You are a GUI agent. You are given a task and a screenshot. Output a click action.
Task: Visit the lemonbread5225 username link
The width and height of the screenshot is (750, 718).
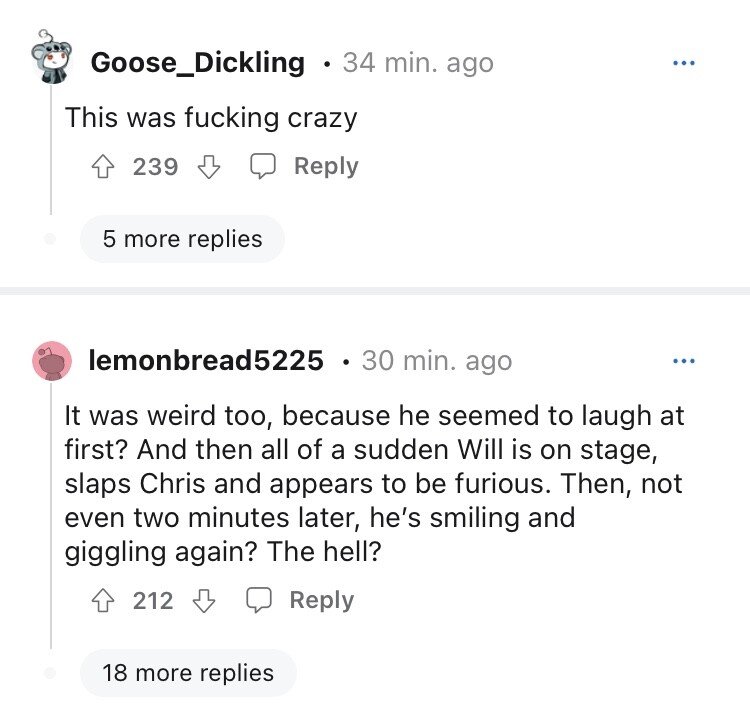click(206, 361)
